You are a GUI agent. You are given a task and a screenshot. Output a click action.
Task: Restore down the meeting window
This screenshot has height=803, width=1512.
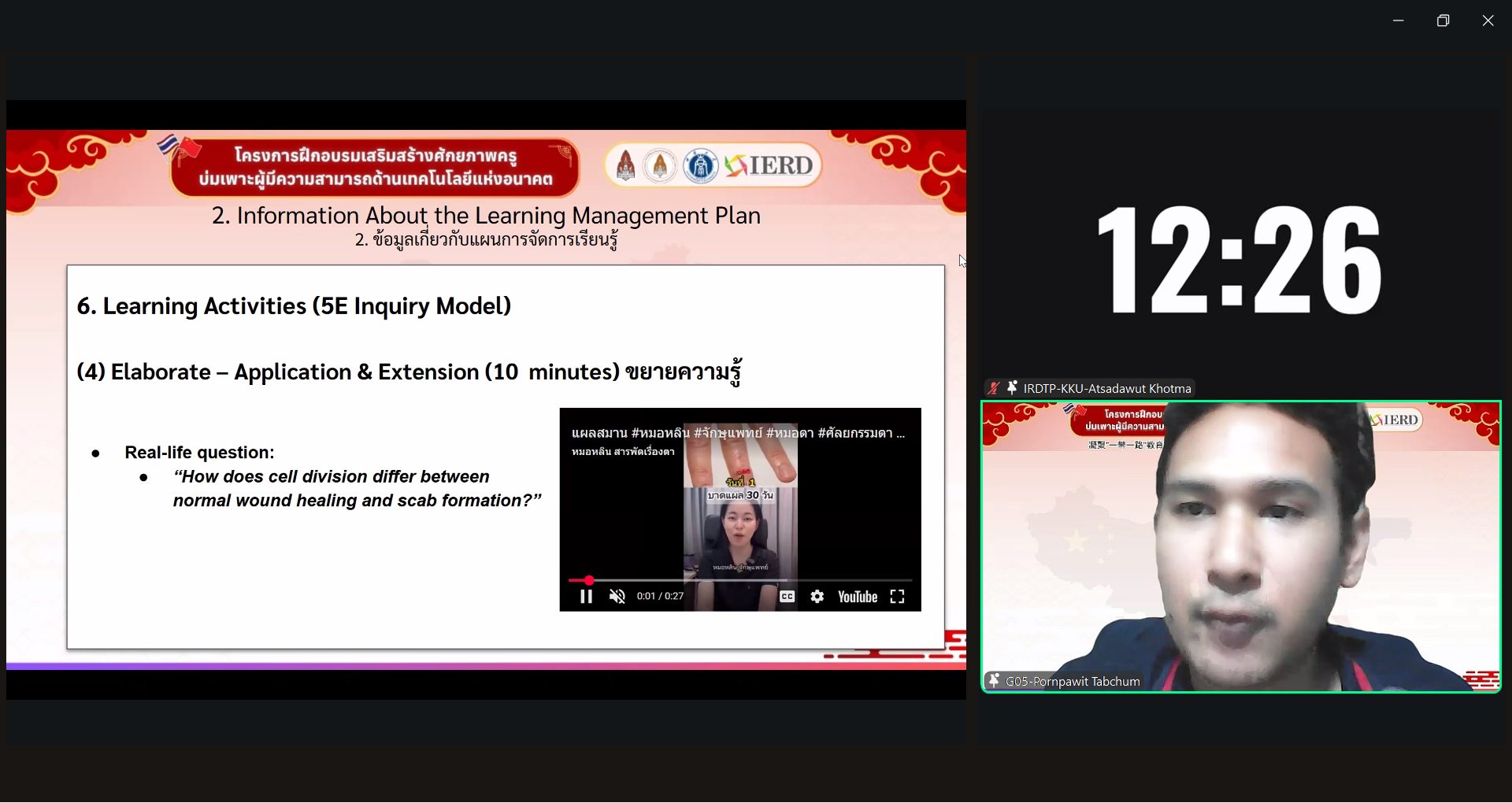[x=1443, y=20]
